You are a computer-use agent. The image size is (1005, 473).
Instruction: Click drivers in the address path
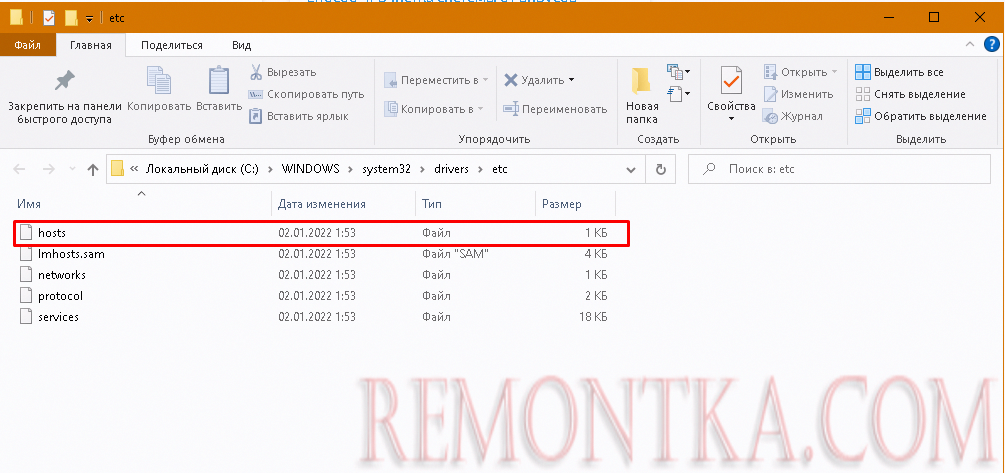(x=451, y=169)
